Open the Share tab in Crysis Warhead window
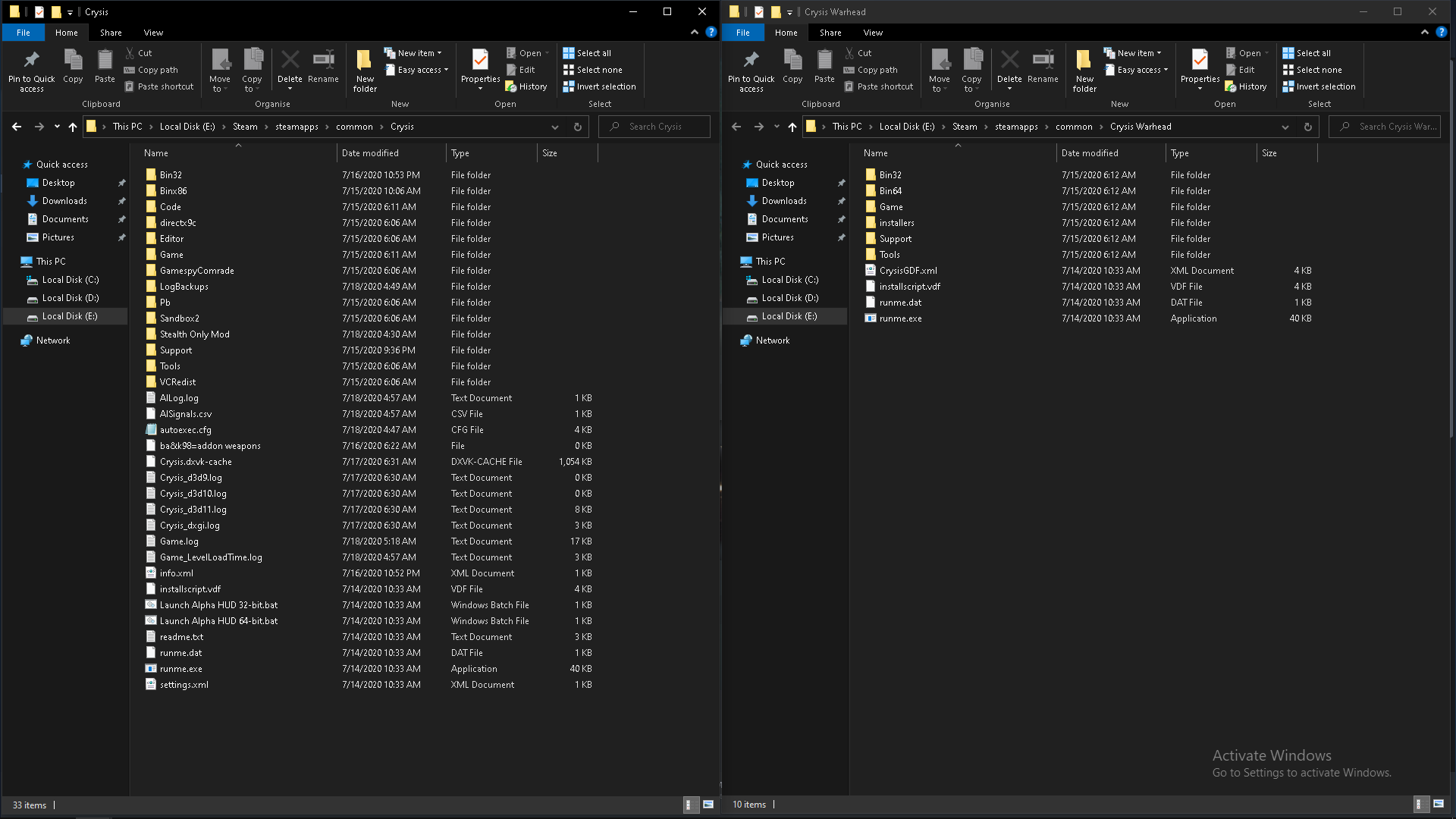 coord(830,33)
